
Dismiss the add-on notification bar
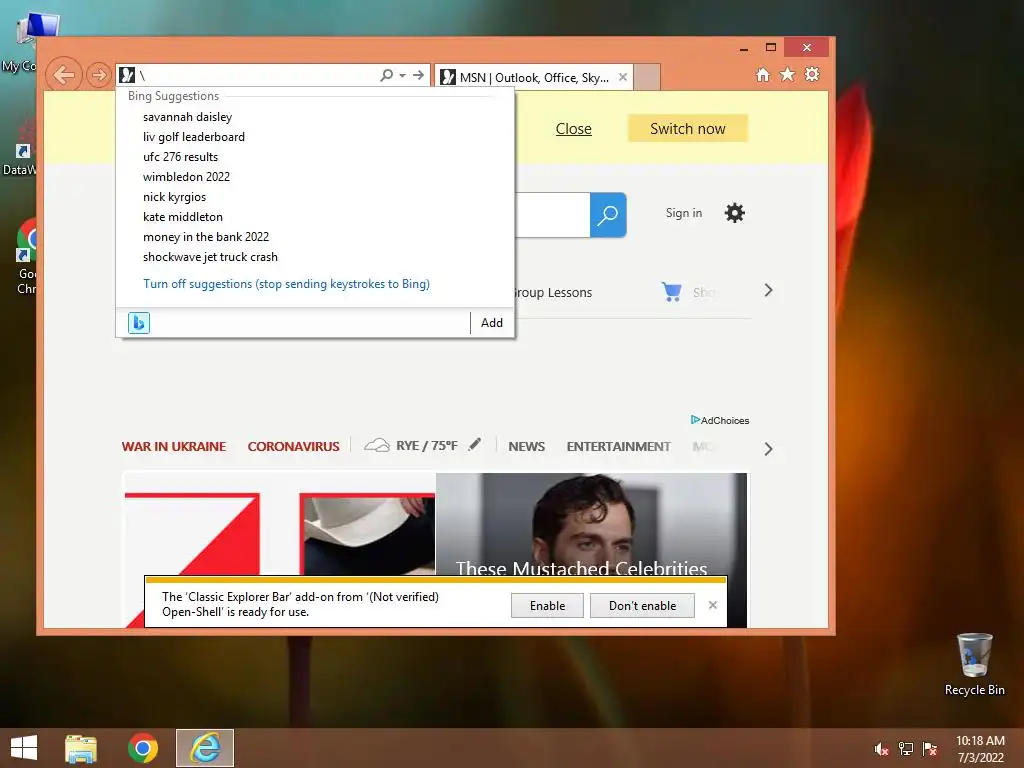click(x=713, y=605)
